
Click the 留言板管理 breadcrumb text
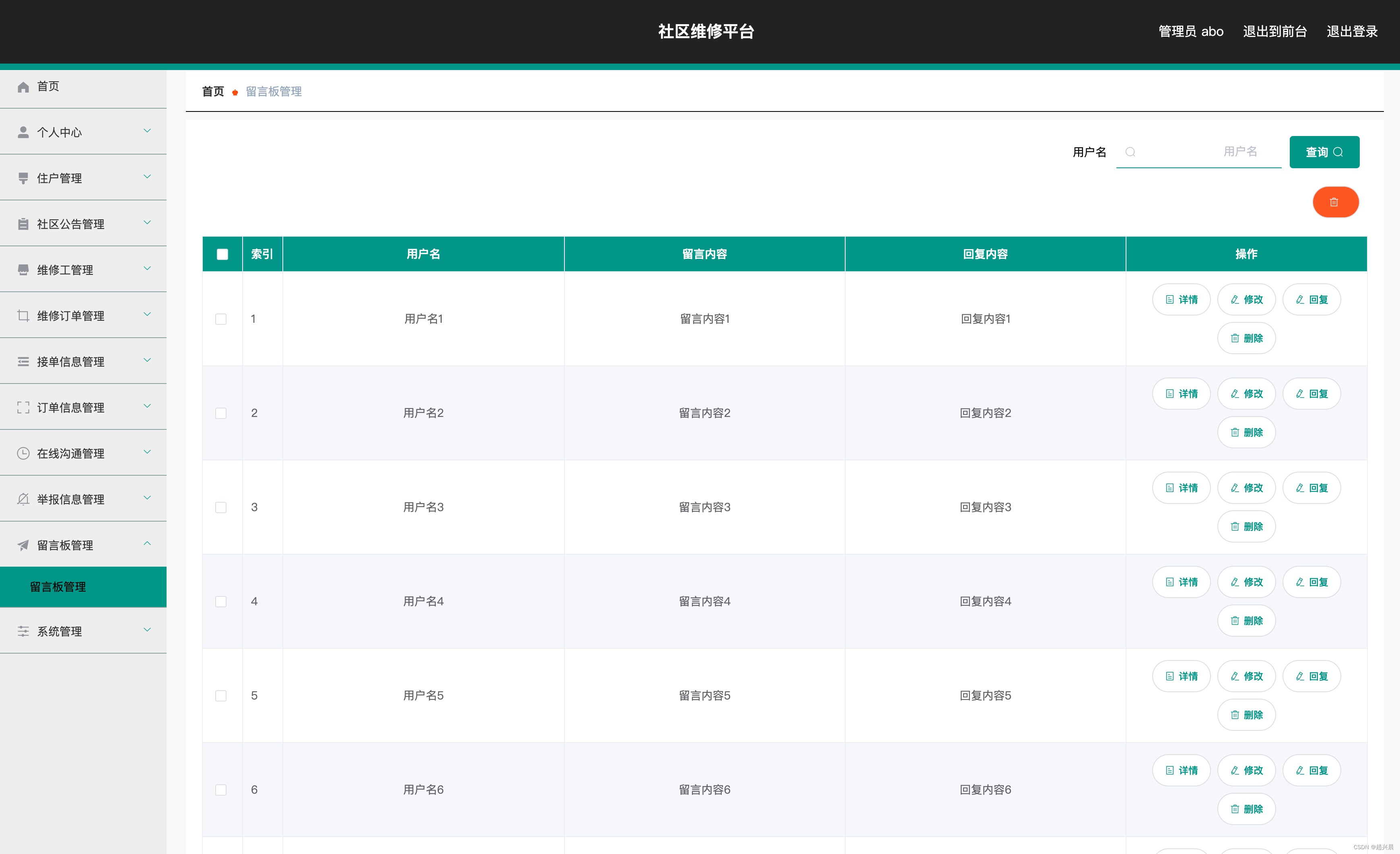coord(273,91)
